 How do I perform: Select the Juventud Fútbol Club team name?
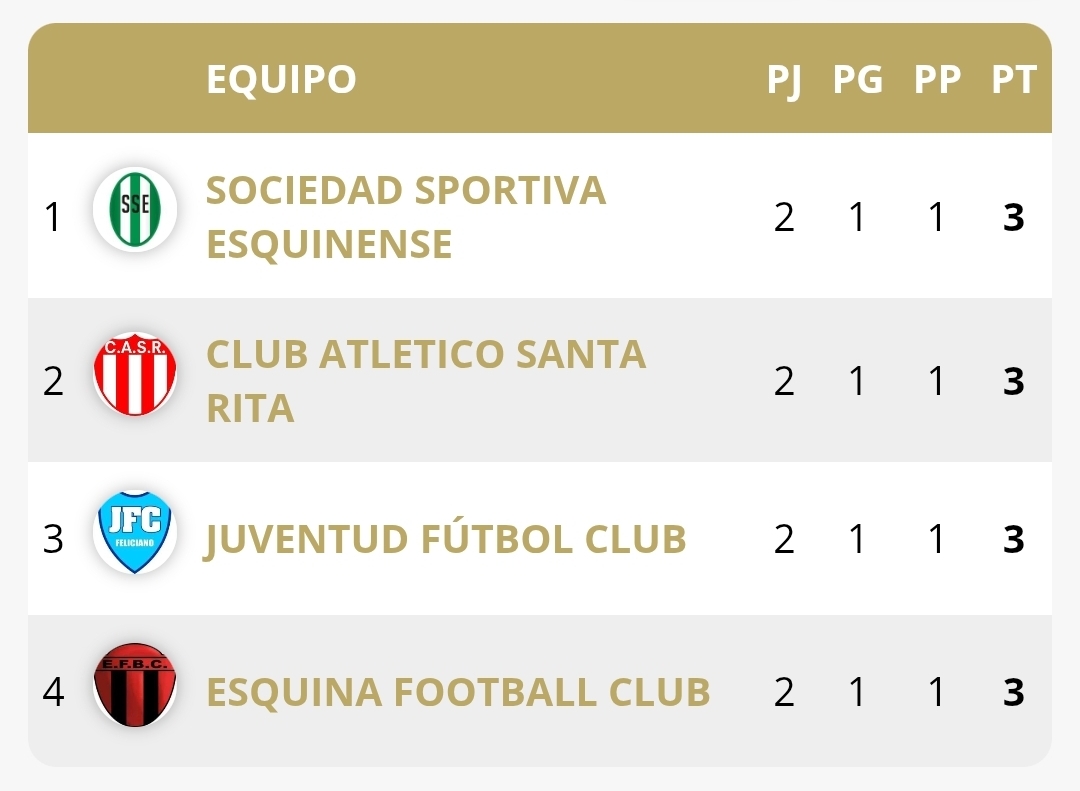pos(446,539)
